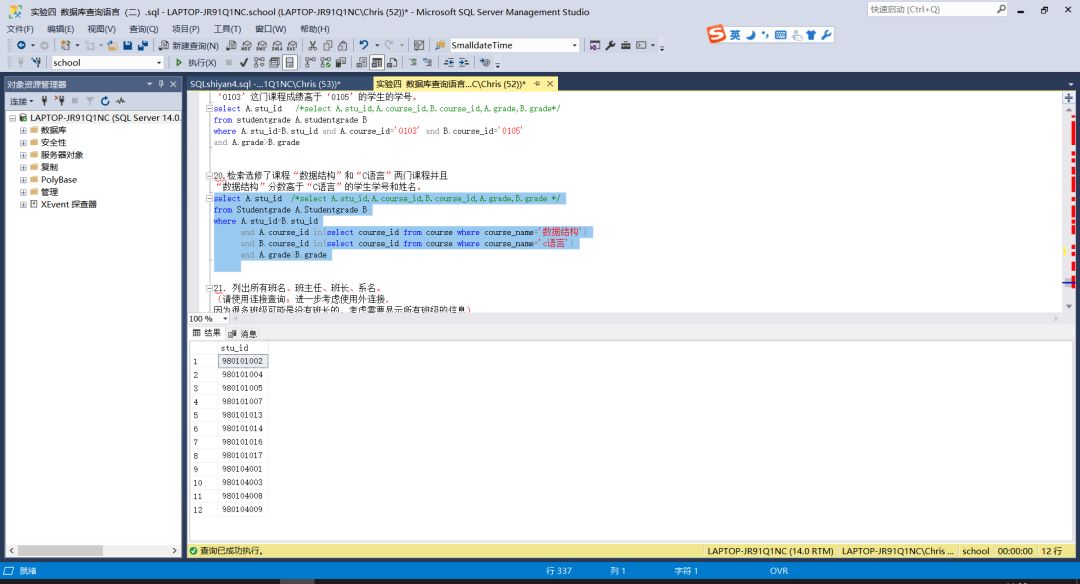The height and width of the screenshot is (584, 1080).
Task: Toggle the Object Explorer auto-hide pin
Action: tap(161, 83)
